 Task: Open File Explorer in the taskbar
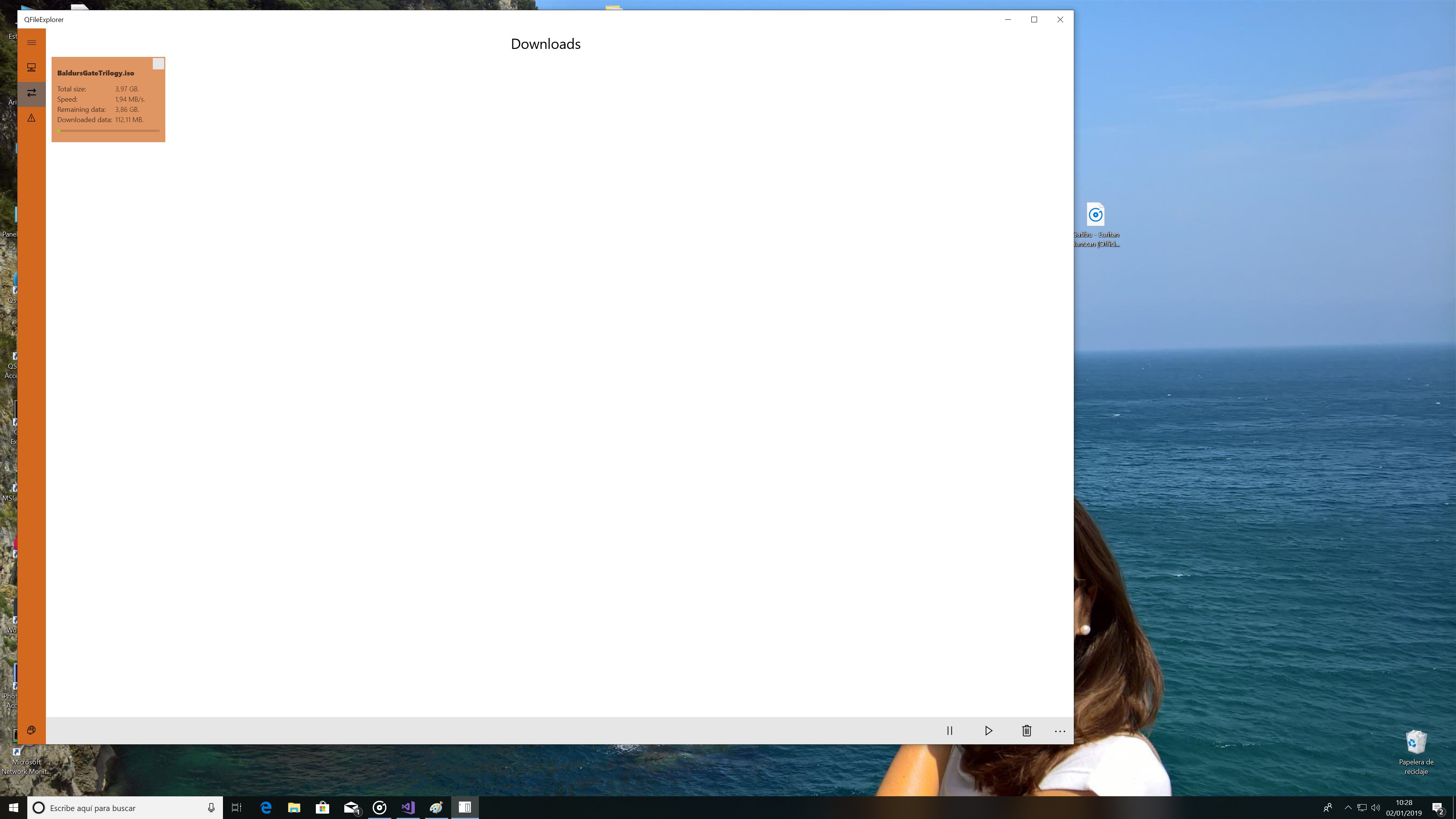(x=294, y=808)
